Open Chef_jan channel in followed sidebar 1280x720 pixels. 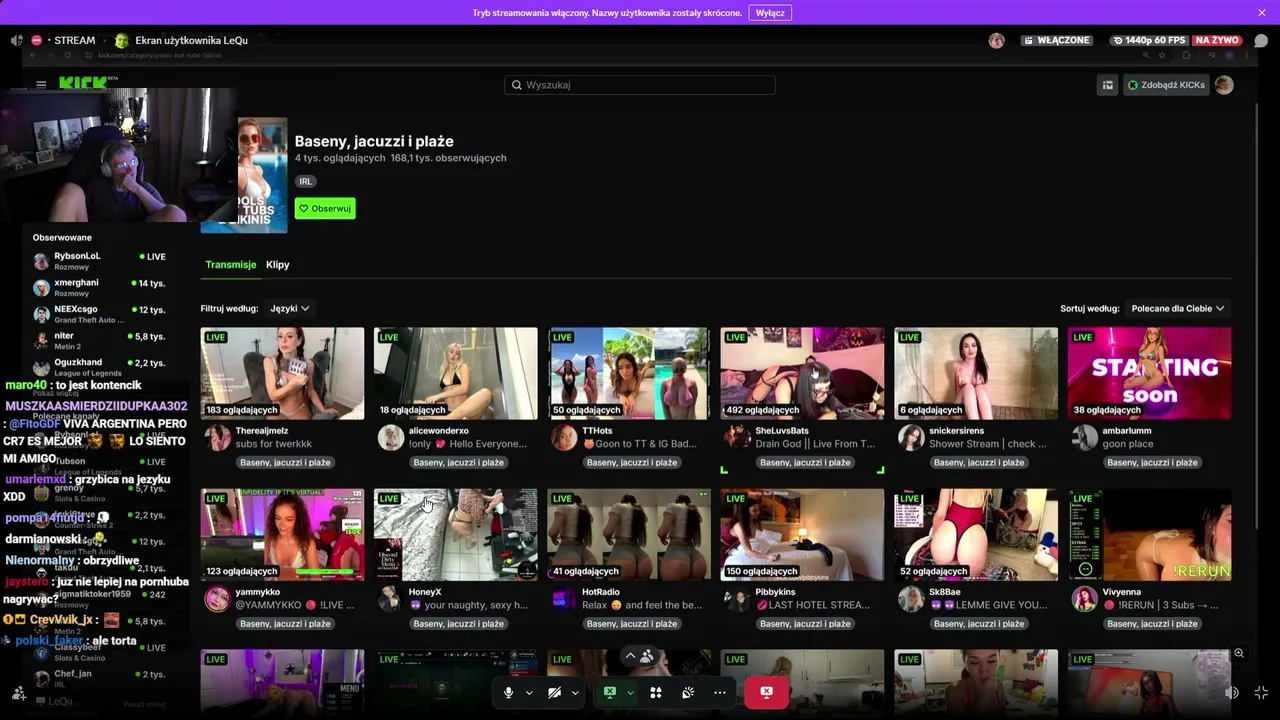(99, 678)
